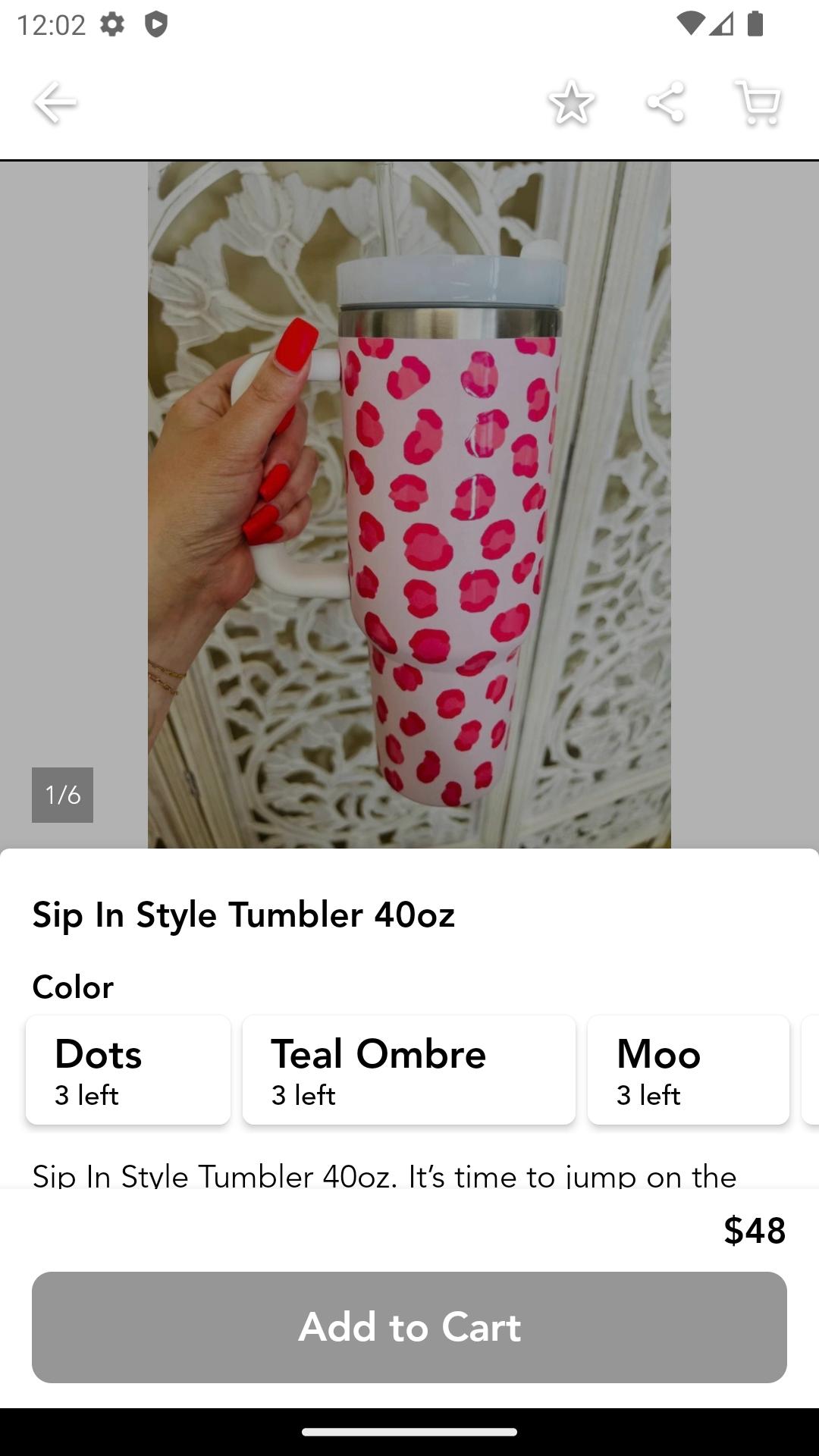Tap the $48 price label
This screenshot has width=819, height=1456.
[755, 1230]
